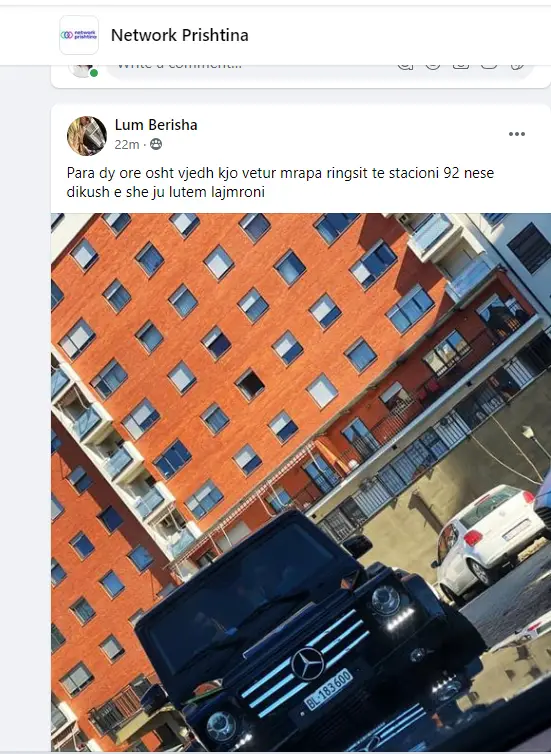Focus the Write a comment field
Image resolution: width=551 pixels, height=754 pixels.
(250, 66)
